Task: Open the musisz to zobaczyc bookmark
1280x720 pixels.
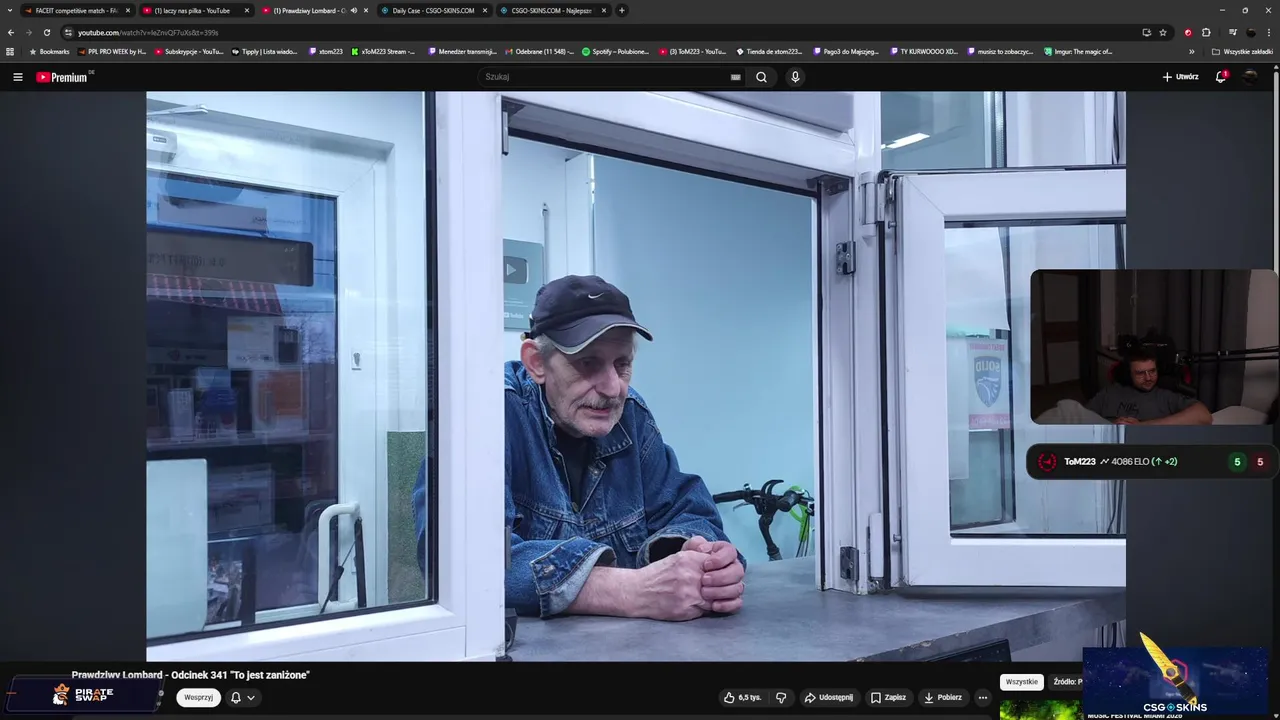Action: tap(1001, 51)
